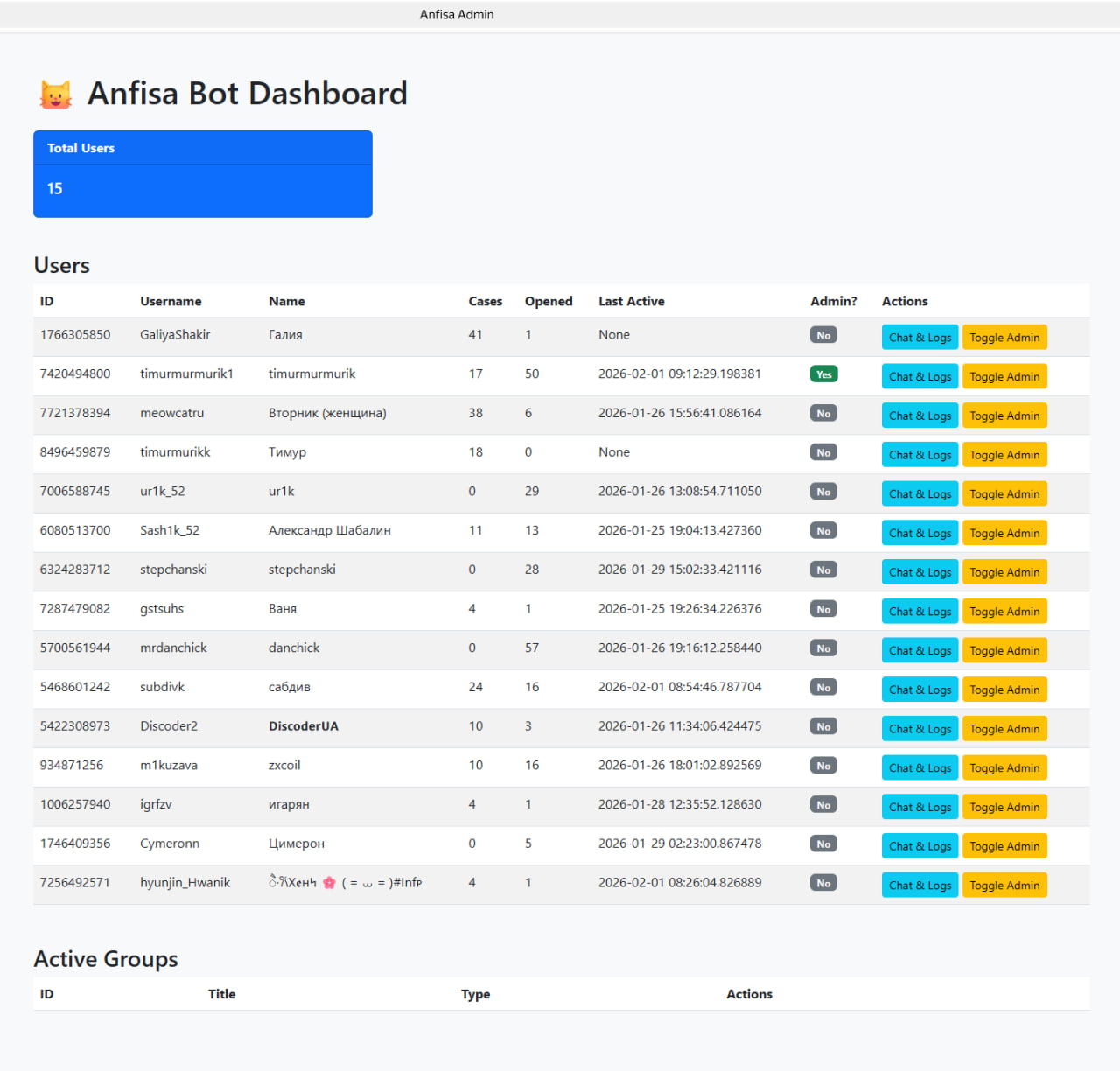The width and height of the screenshot is (1120, 1071).
Task: Toggle Admin for Sash1k_52
Action: (1004, 533)
